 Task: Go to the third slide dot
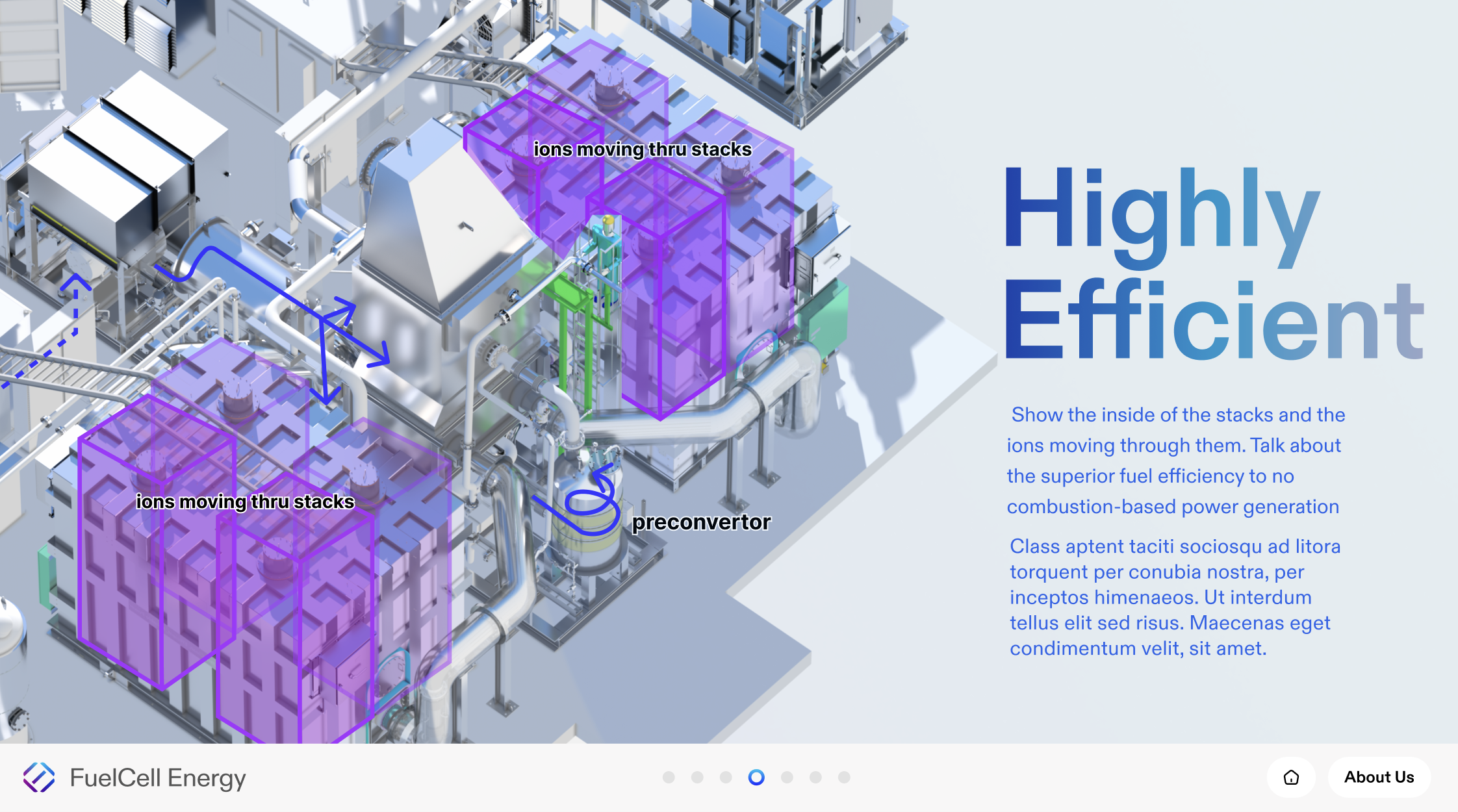726,777
